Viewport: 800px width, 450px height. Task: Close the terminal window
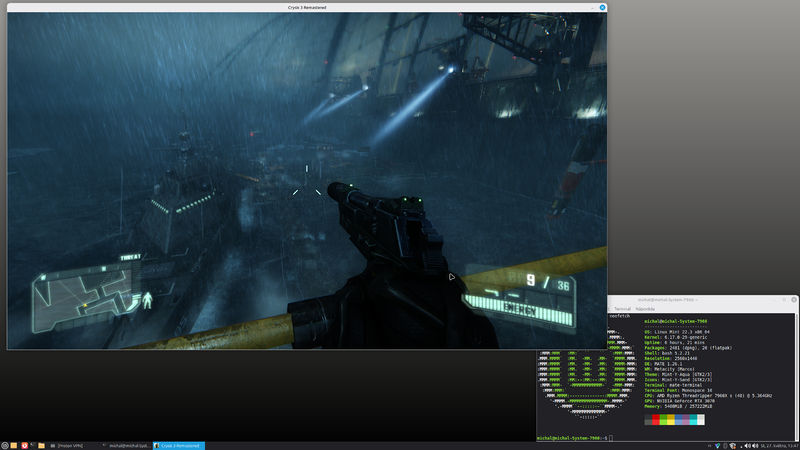794,299
